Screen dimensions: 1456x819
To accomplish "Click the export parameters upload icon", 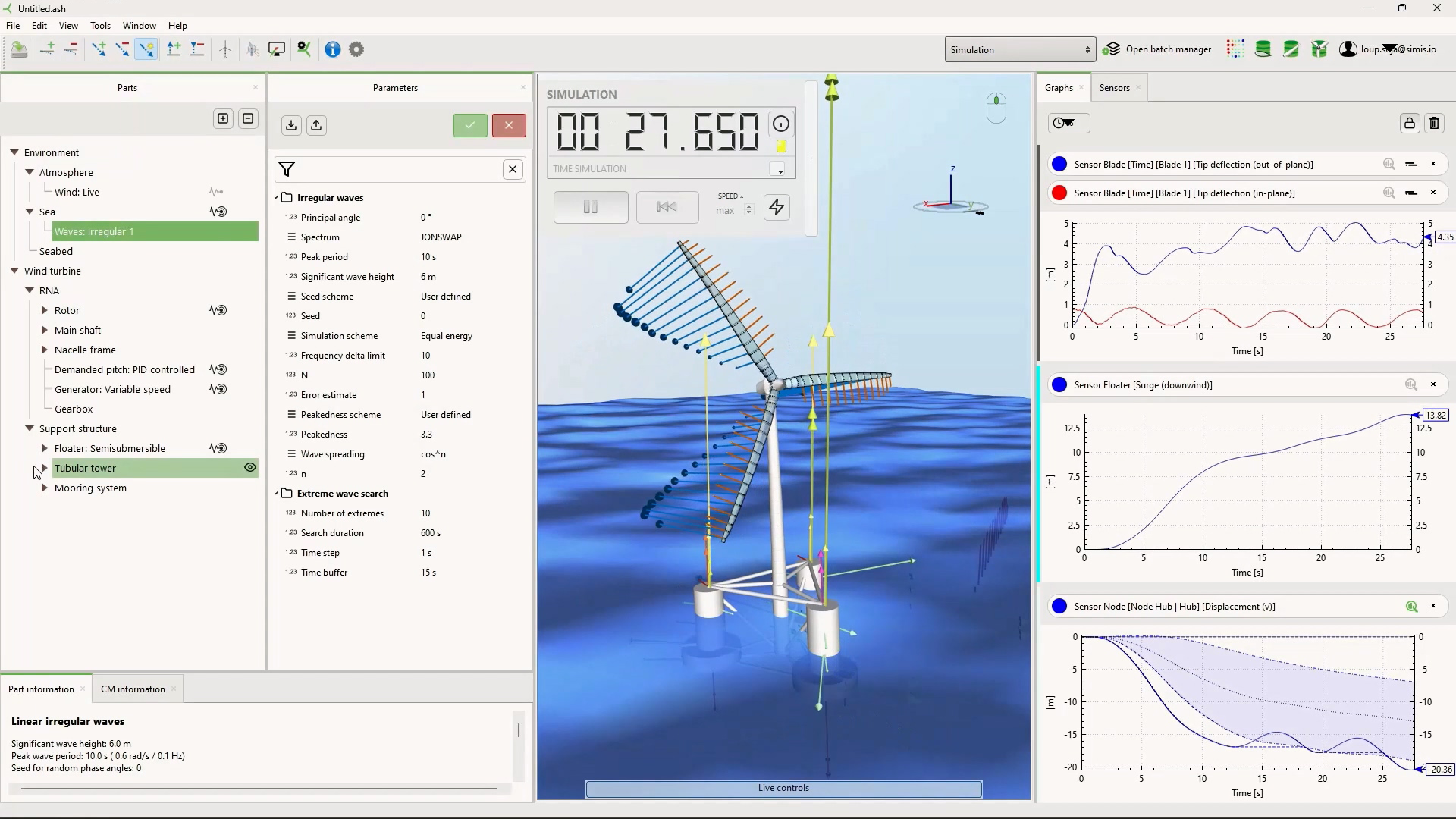I will pyautogui.click(x=316, y=126).
